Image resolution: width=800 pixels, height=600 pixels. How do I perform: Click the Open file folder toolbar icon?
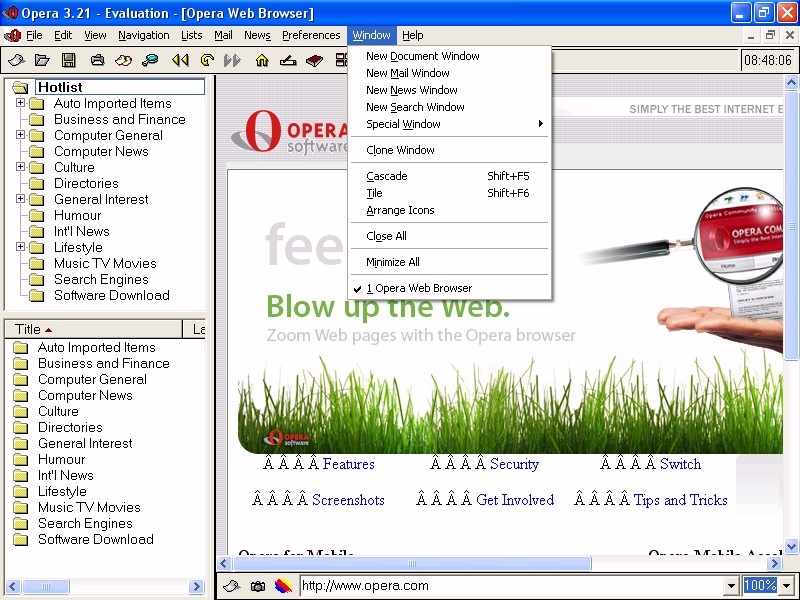pos(42,60)
